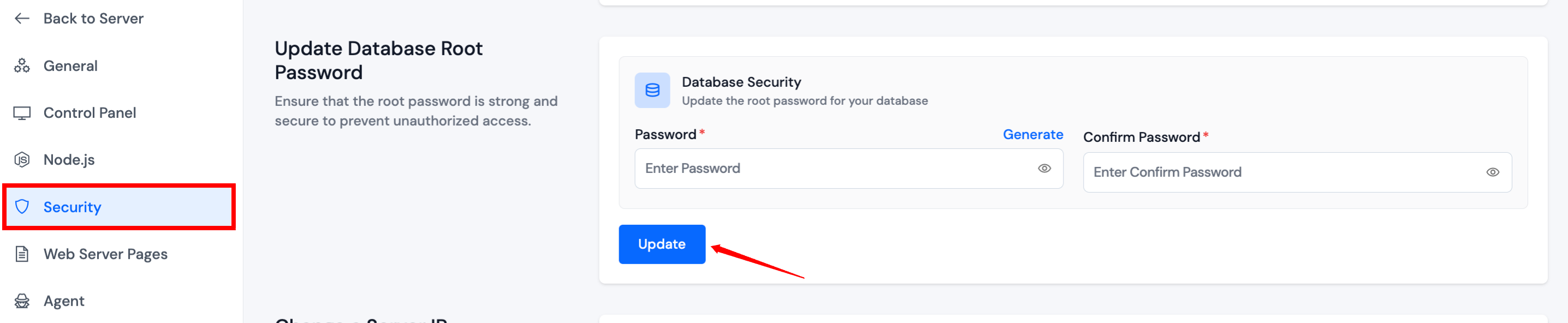Click the Security shield icon
Image resolution: width=1568 pixels, height=323 pixels.
(x=22, y=207)
